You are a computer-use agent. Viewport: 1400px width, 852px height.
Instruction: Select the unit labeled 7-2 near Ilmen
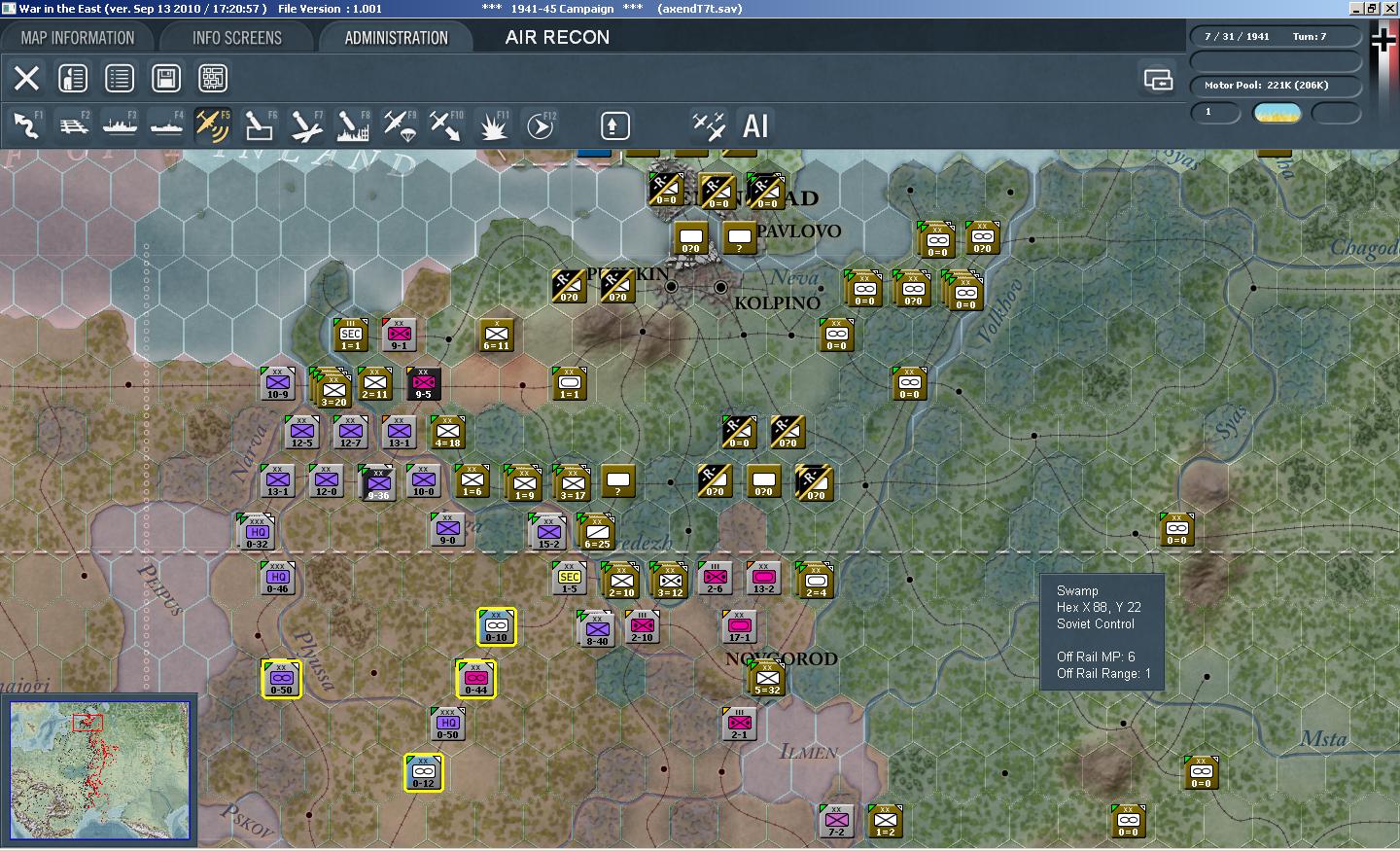837,820
